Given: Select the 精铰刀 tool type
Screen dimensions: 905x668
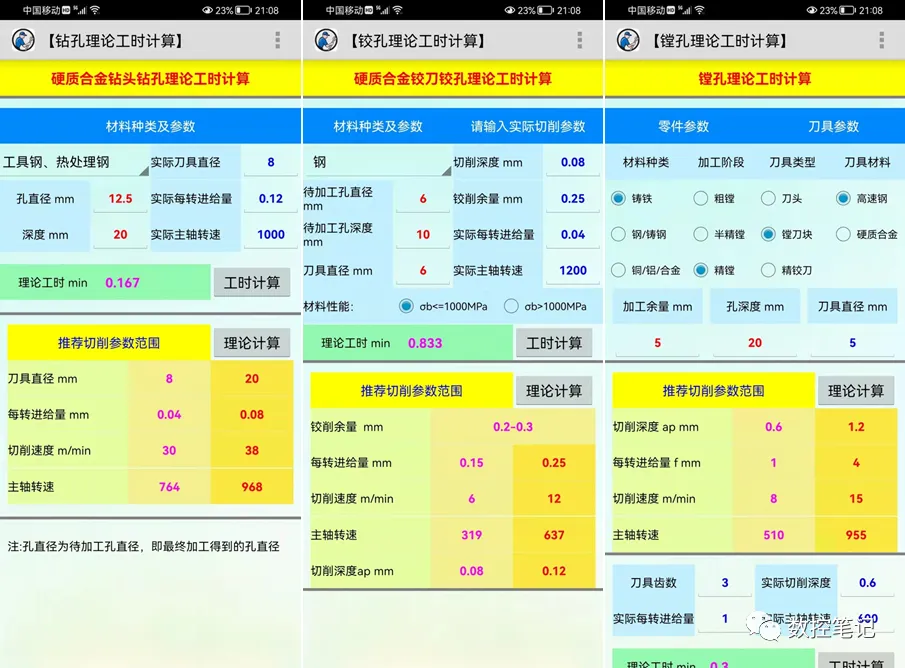Looking at the screenshot, I should (768, 270).
